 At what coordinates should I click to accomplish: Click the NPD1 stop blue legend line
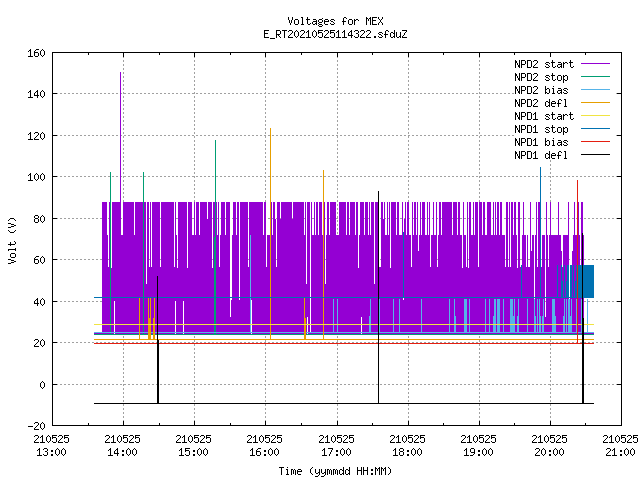pyautogui.click(x=595, y=129)
